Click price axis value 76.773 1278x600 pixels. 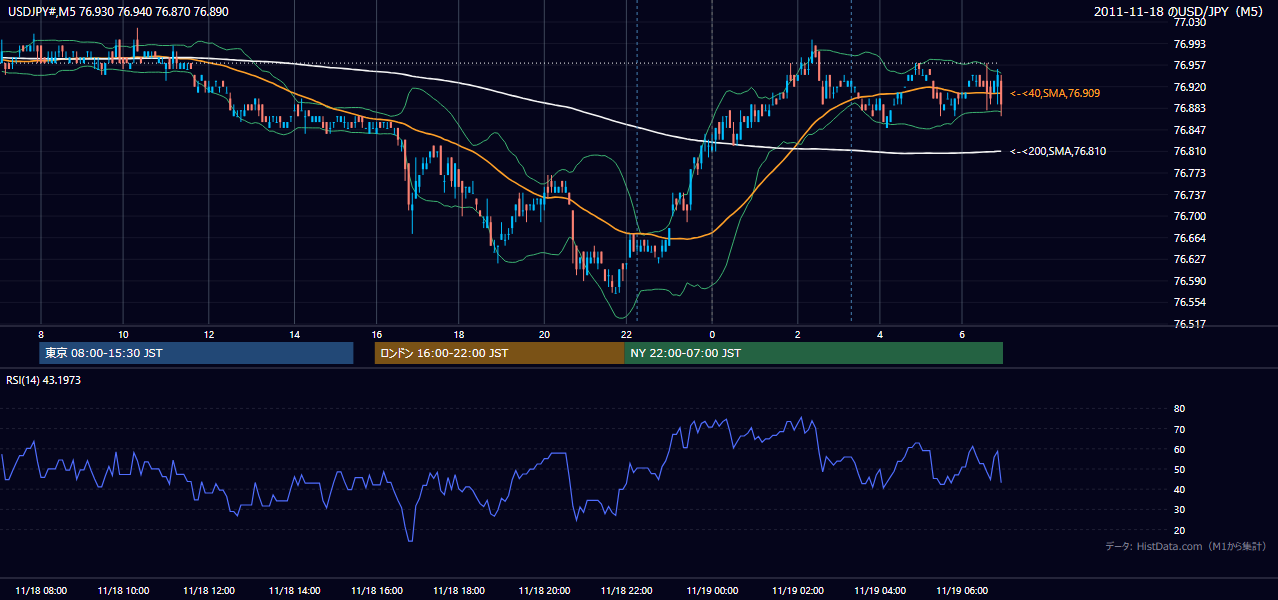1189,173
